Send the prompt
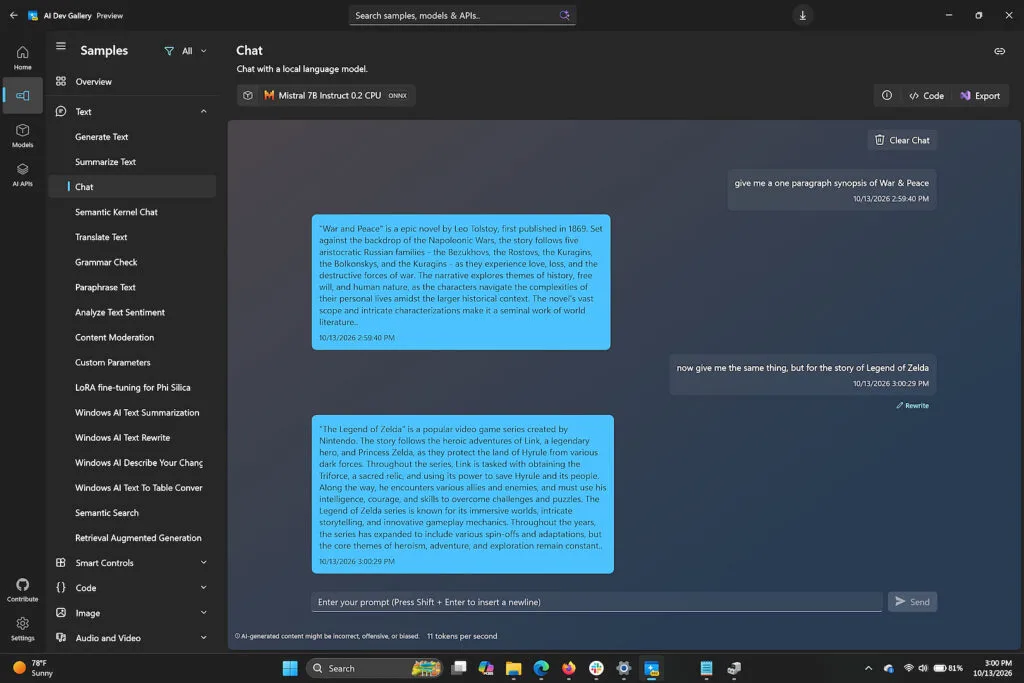The image size is (1024, 683). pyautogui.click(x=912, y=602)
